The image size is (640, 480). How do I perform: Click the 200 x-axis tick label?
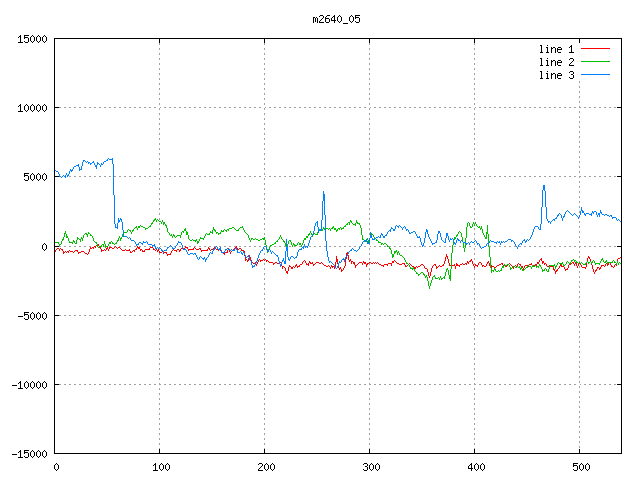pos(265,467)
